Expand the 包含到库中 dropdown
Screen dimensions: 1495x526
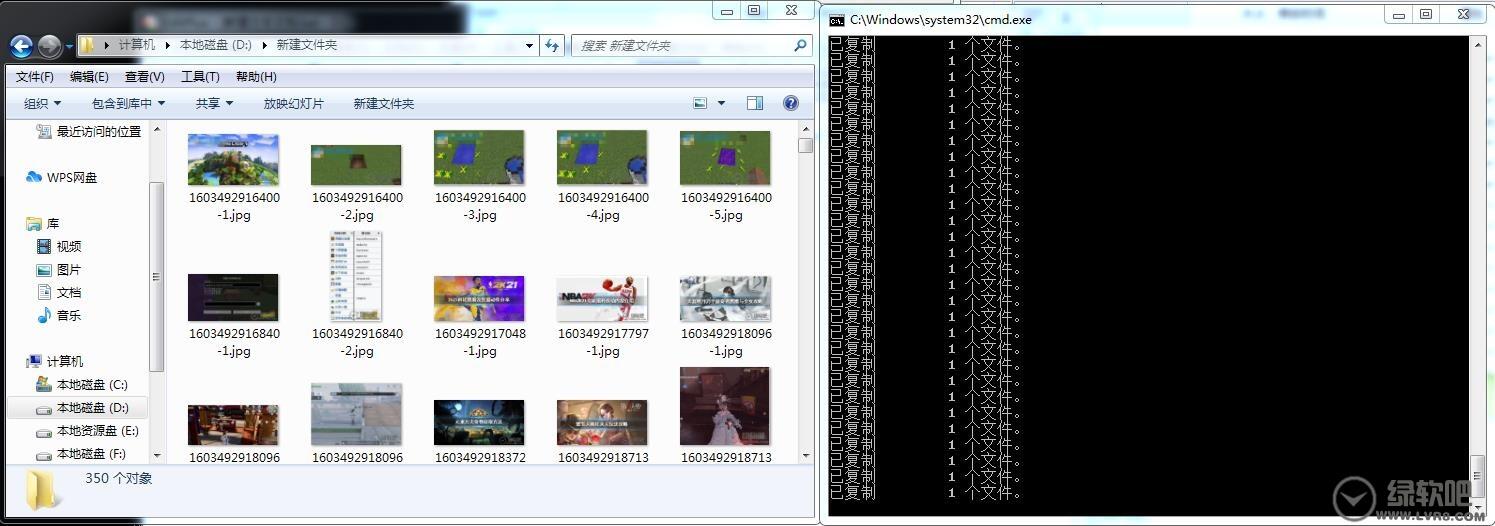point(128,103)
